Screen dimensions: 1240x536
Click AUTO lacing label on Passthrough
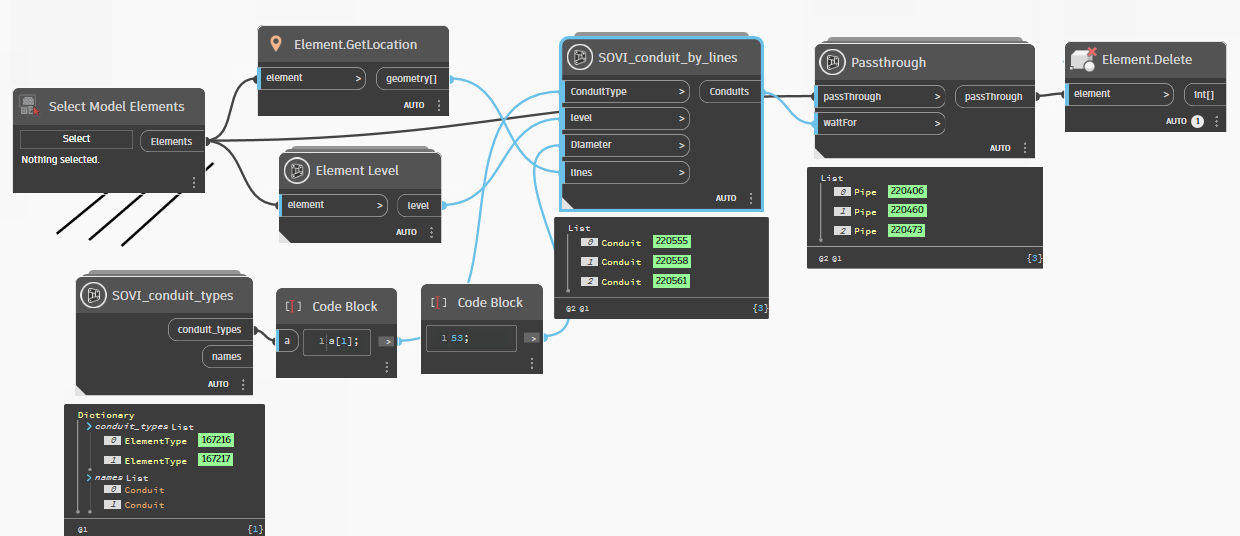1000,148
